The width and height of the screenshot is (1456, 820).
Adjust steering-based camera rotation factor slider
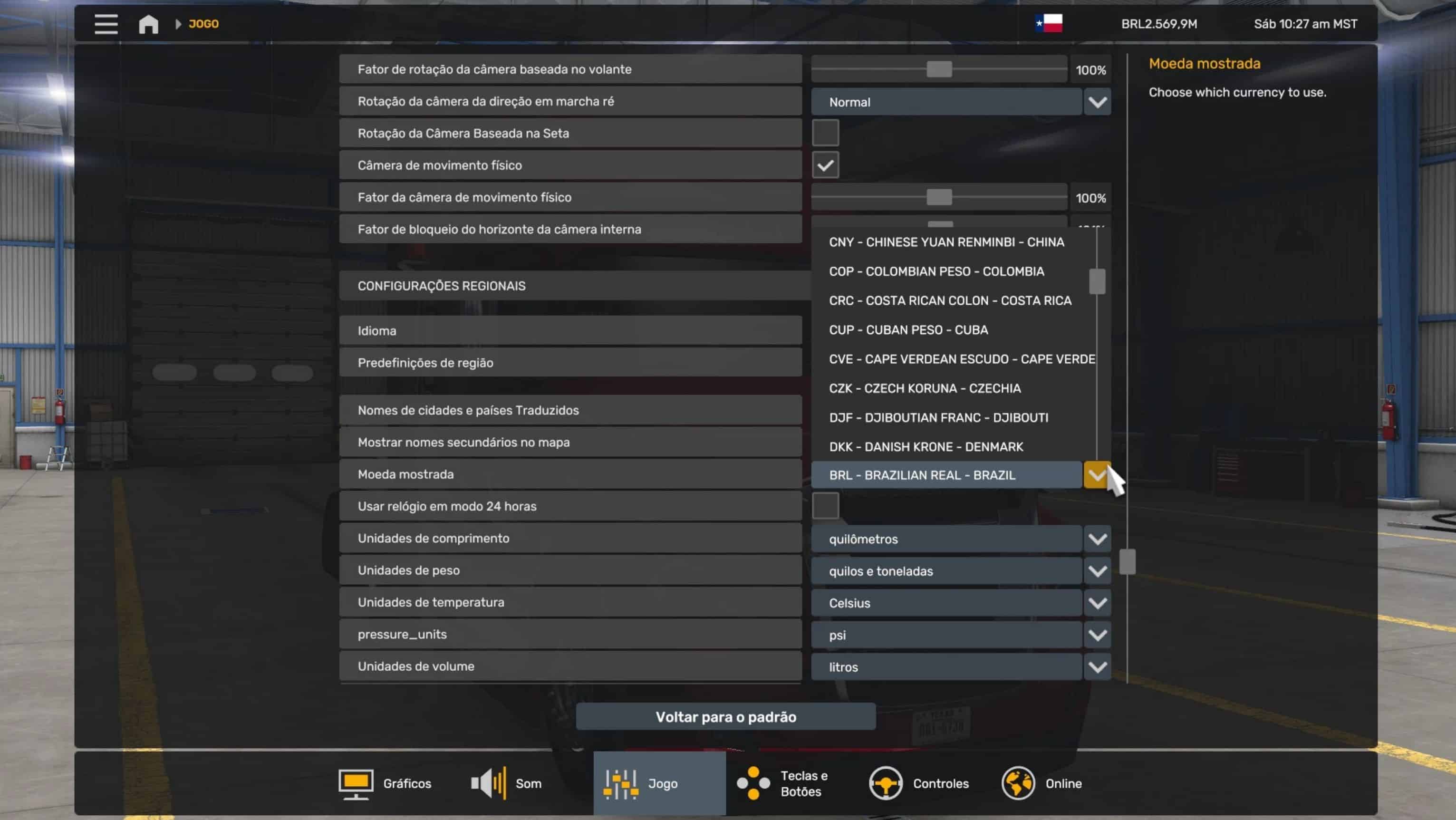[x=939, y=69]
